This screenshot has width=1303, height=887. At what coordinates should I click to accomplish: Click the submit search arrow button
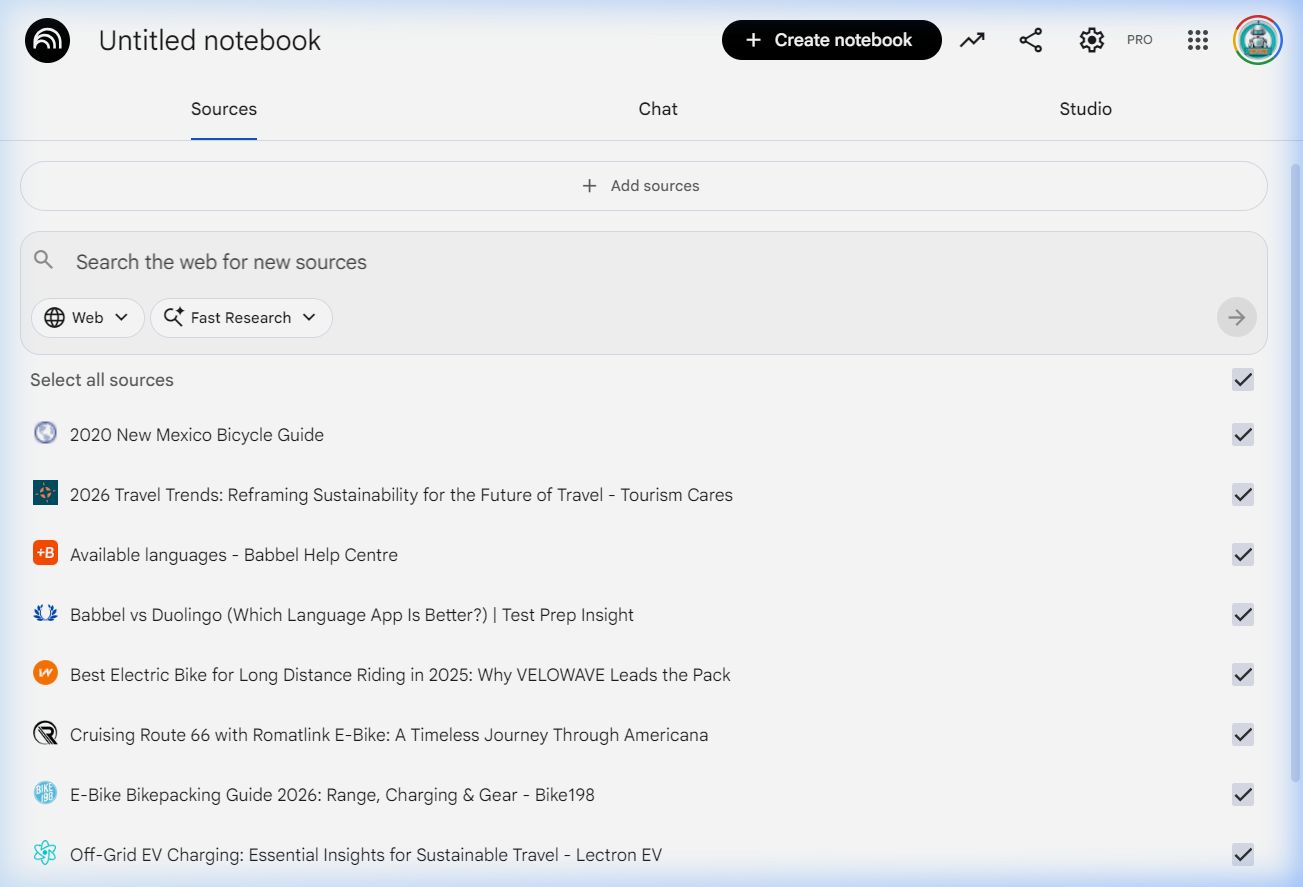[x=1236, y=317]
